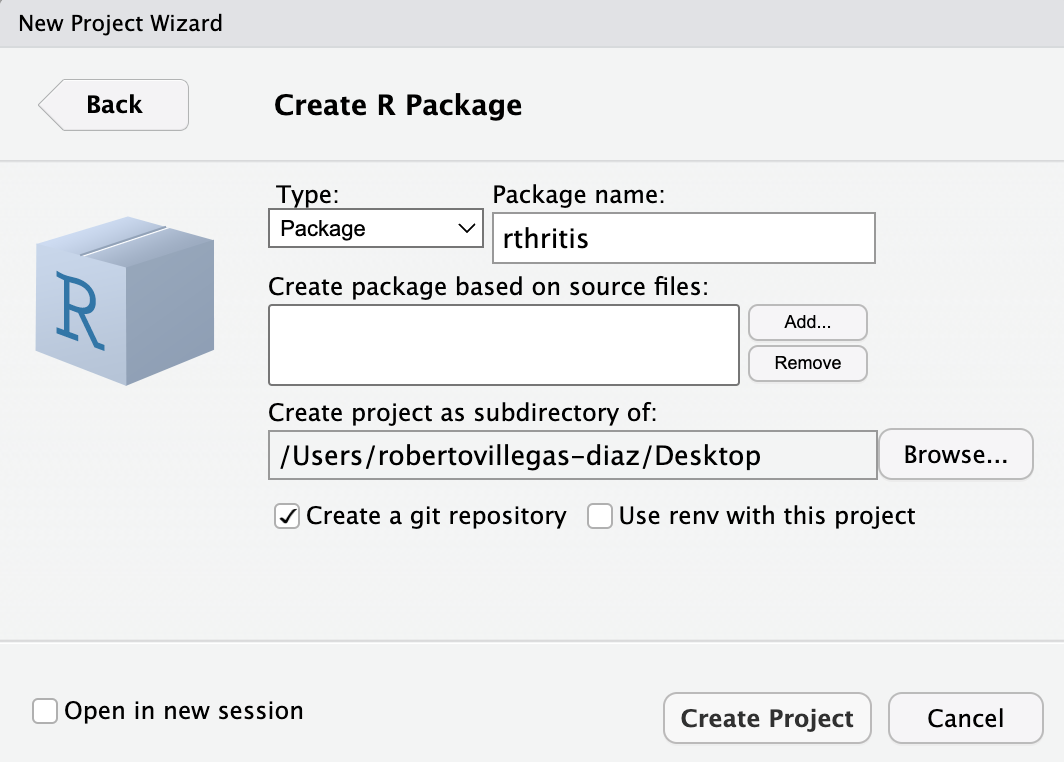Enable Use renv with this project
1064x762 pixels.
[600, 517]
